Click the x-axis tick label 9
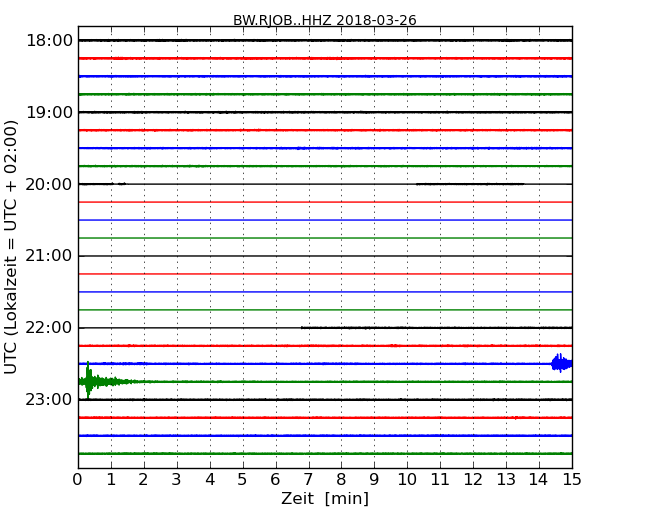The height and width of the screenshot is (520, 650). coord(374,480)
